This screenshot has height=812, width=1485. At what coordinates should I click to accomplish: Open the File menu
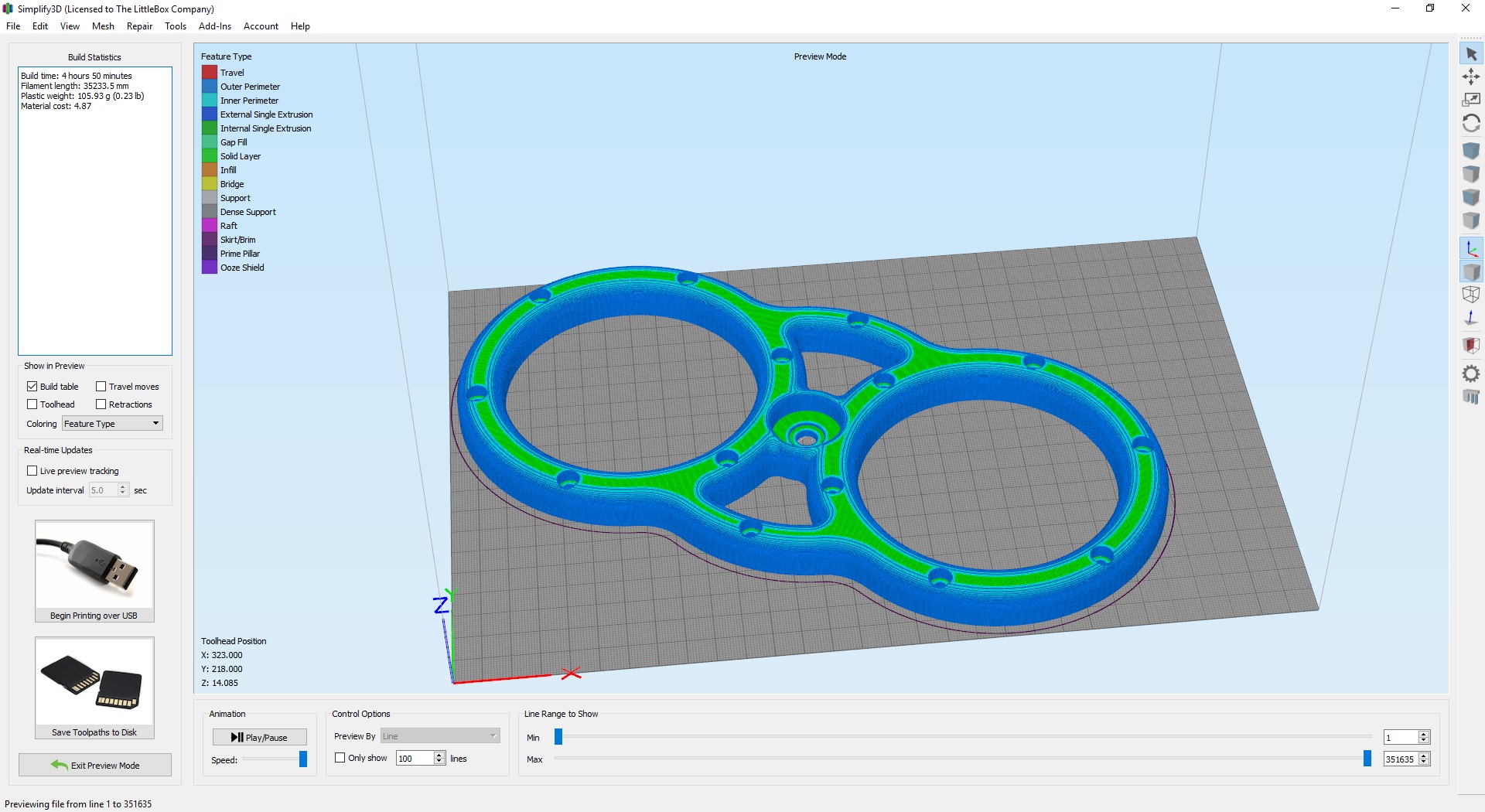(13, 26)
